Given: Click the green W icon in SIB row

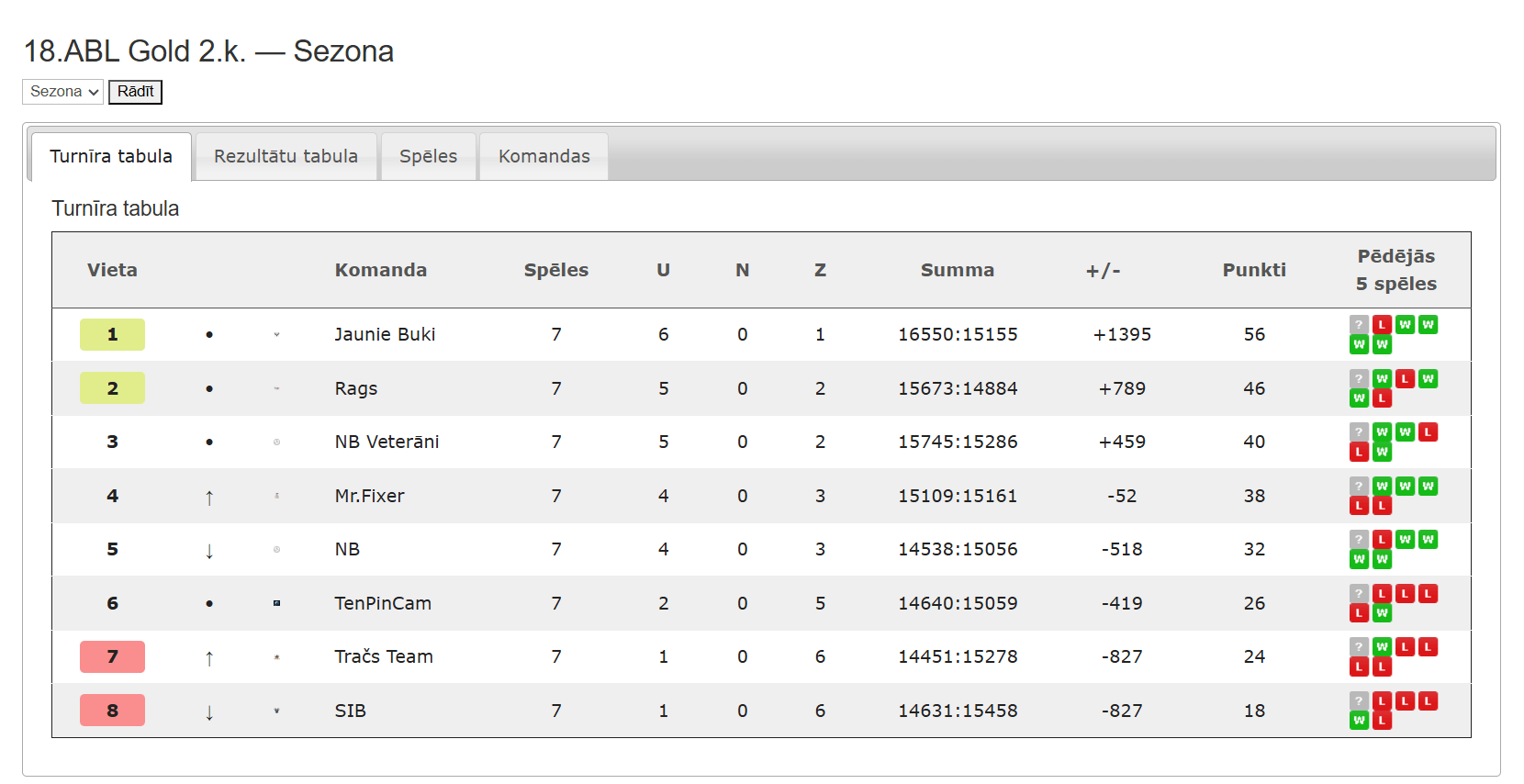Looking at the screenshot, I should [x=1359, y=721].
